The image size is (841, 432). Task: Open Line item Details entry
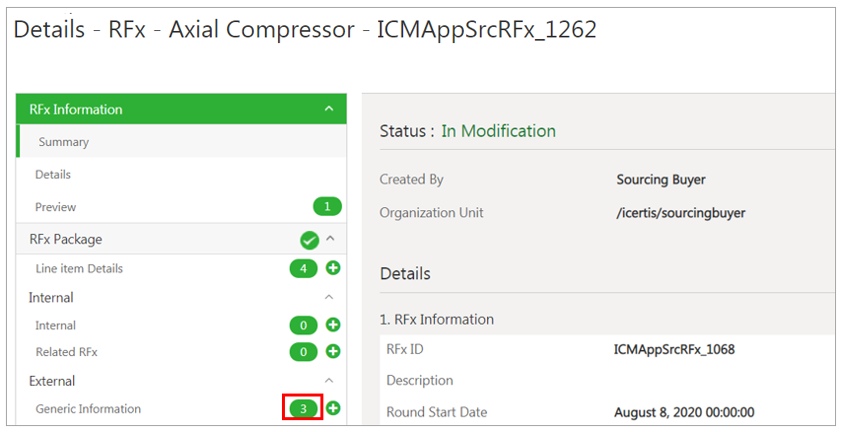pos(79,268)
